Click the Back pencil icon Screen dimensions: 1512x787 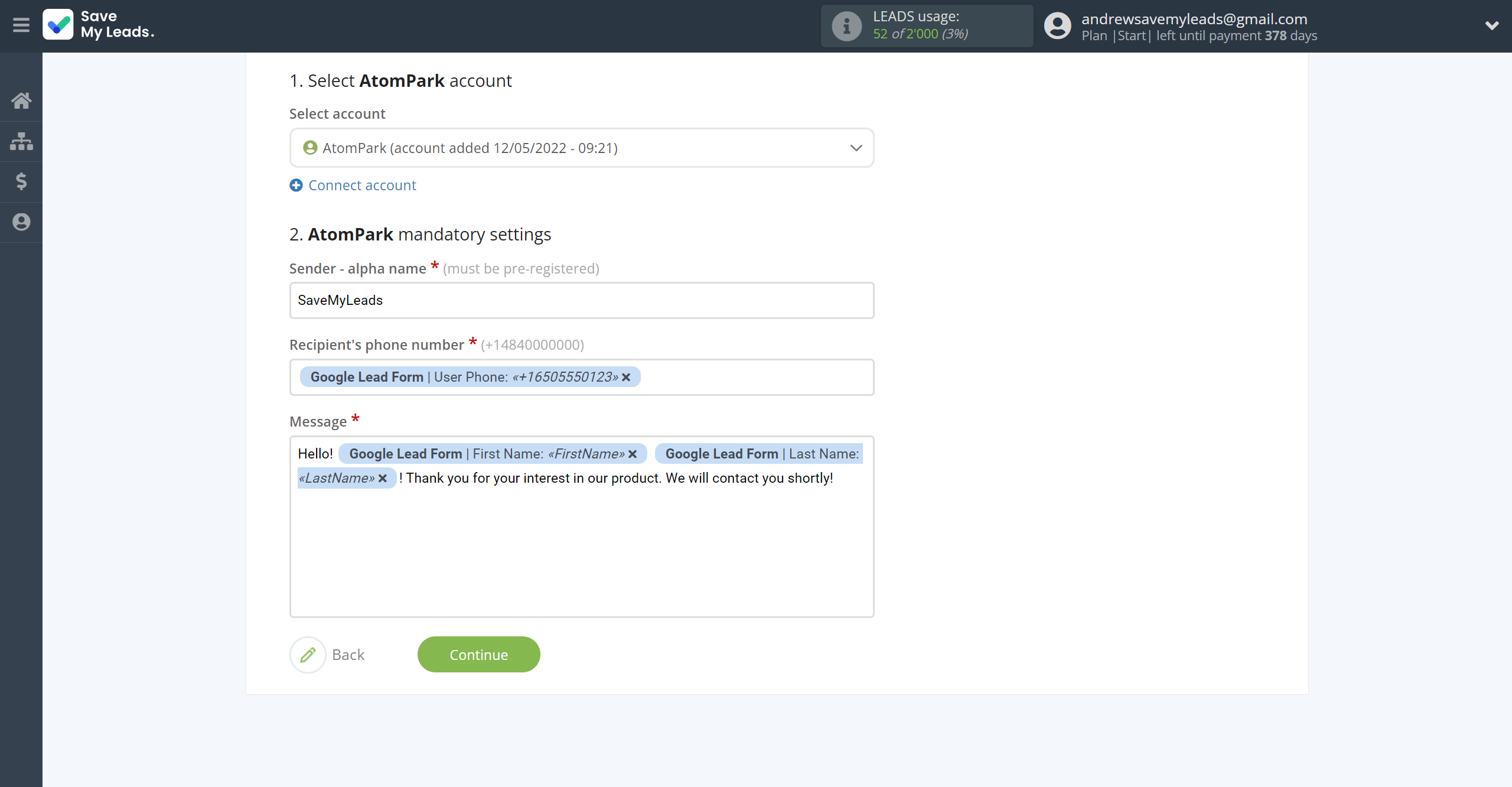(308, 655)
